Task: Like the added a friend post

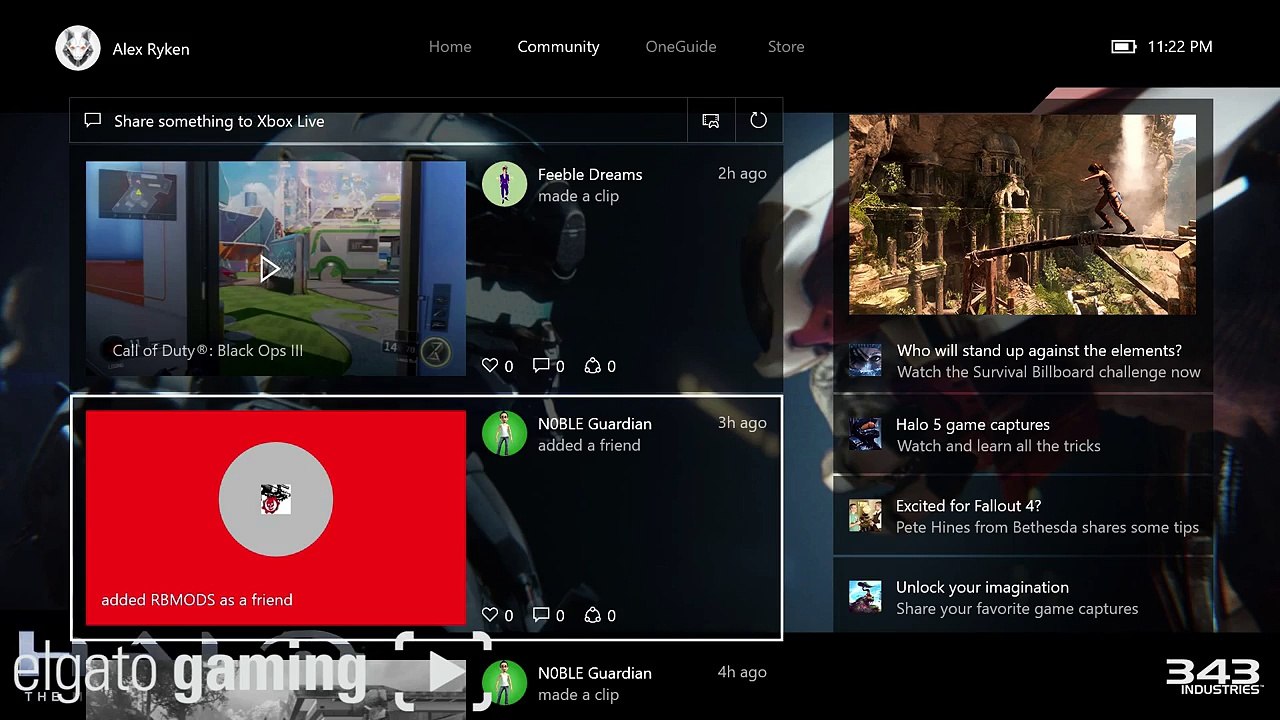Action: coord(497,615)
